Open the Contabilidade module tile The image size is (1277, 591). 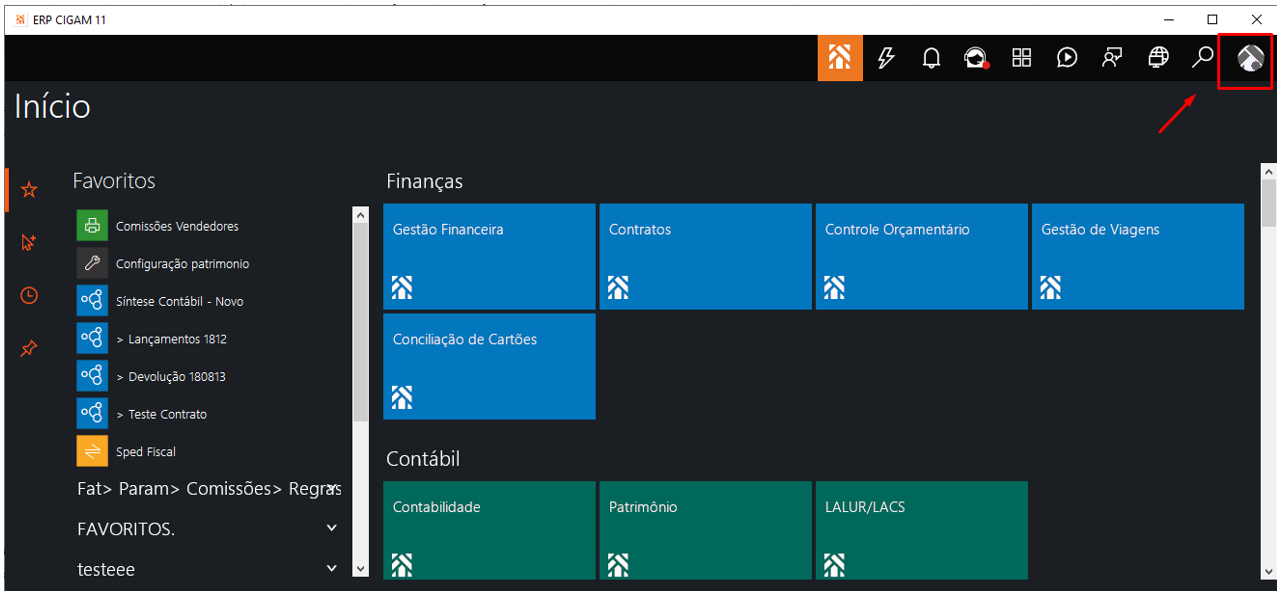coord(489,530)
